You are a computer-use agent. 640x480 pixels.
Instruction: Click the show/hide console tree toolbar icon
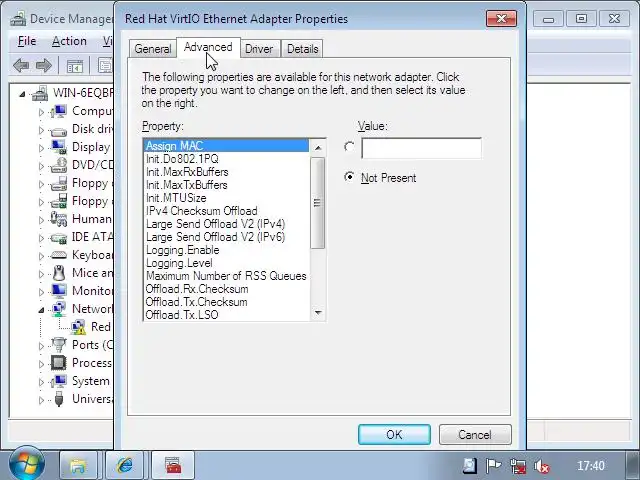(75, 66)
